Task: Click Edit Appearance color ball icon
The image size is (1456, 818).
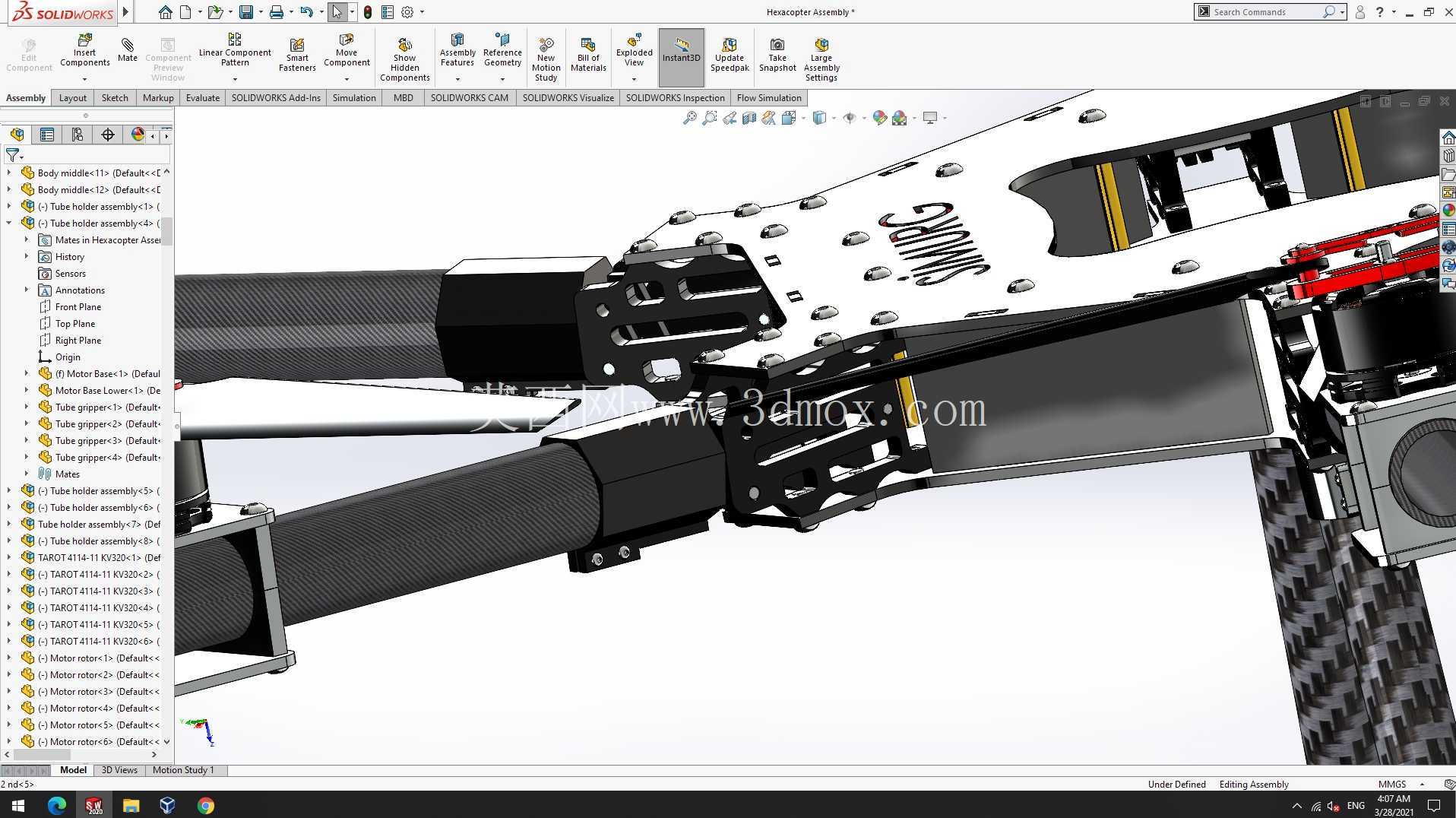Action: pos(880,118)
